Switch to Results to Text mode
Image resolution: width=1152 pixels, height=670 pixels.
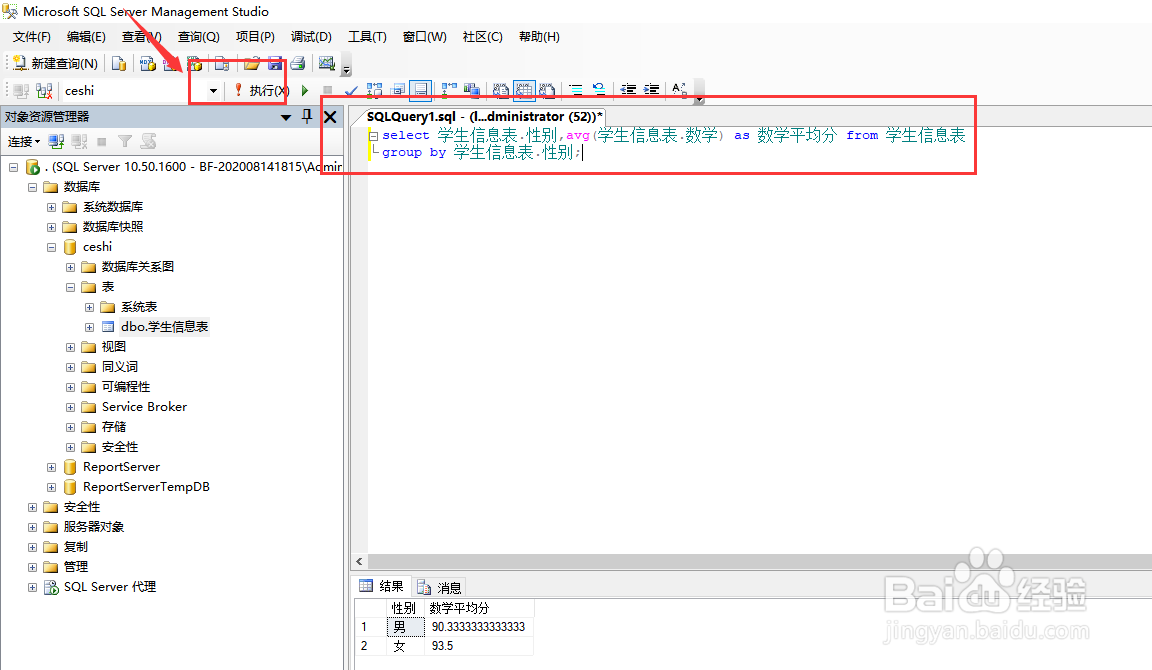click(x=501, y=90)
